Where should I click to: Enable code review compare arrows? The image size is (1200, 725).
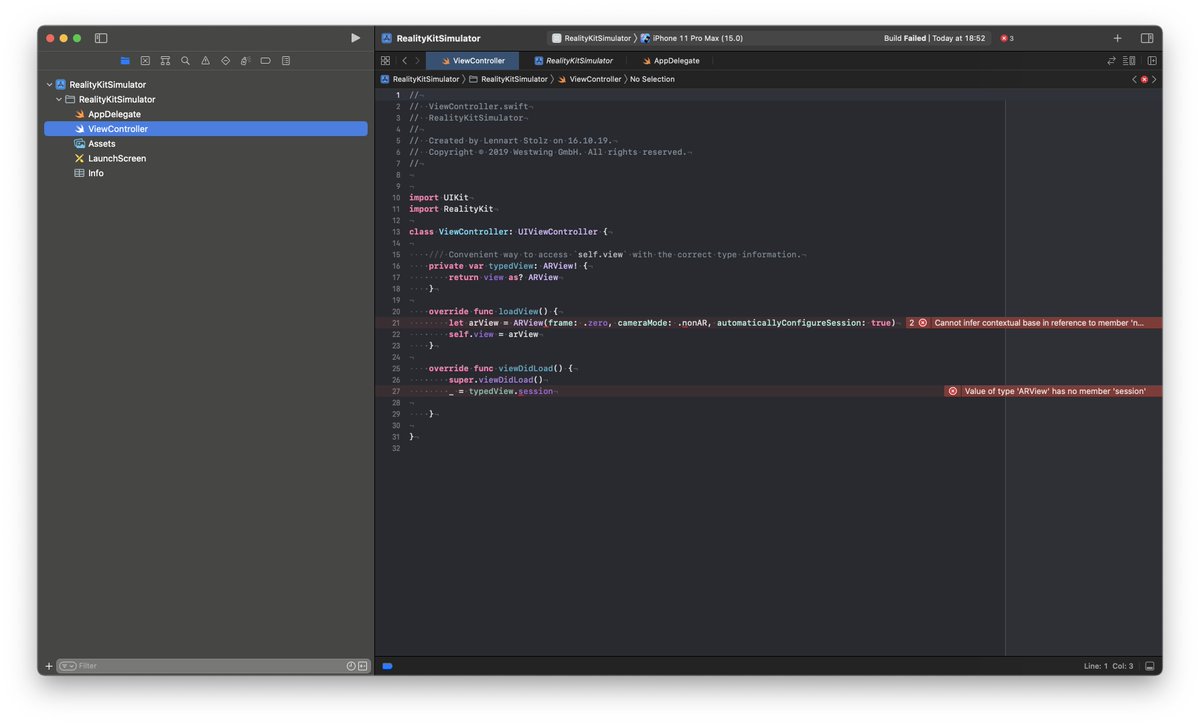coord(1111,61)
